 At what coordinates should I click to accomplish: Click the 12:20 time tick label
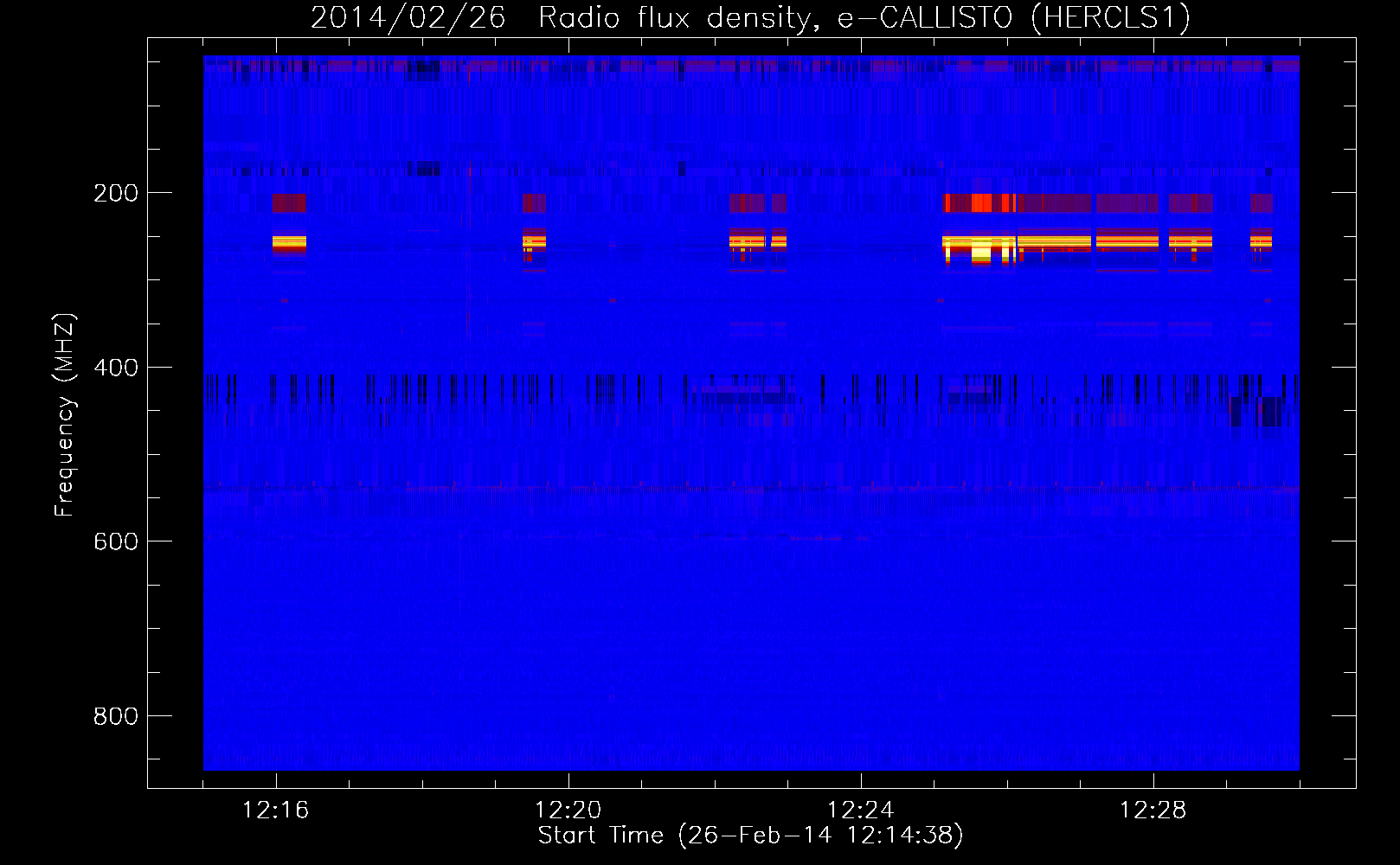click(568, 811)
